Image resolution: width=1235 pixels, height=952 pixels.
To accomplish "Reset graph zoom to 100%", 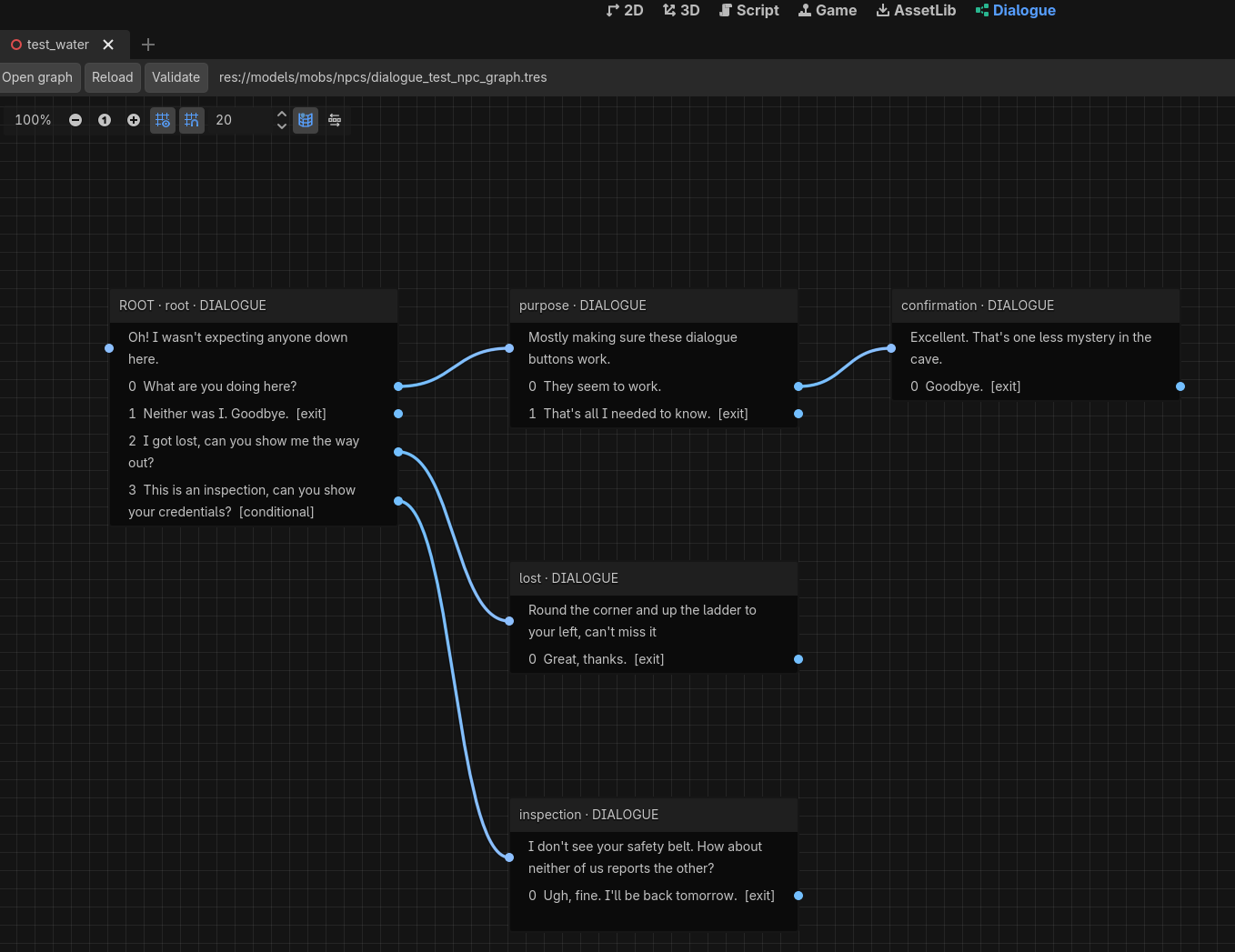I will [x=105, y=120].
